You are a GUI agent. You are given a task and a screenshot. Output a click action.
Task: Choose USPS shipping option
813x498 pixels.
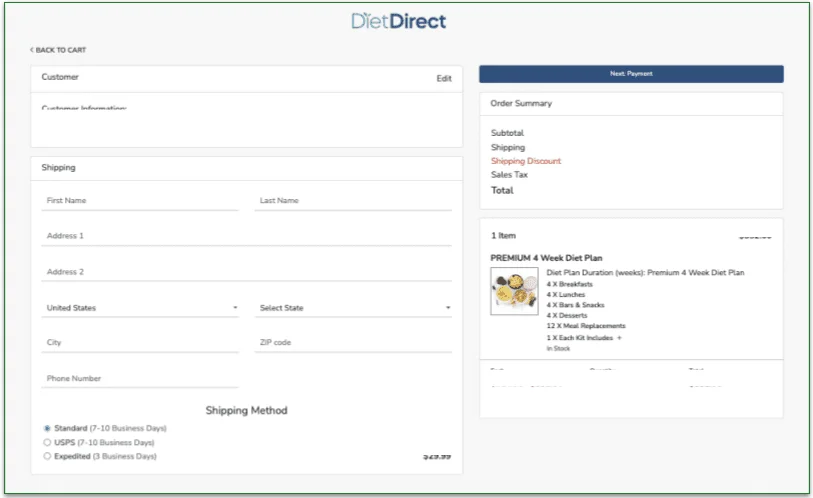pos(47,442)
